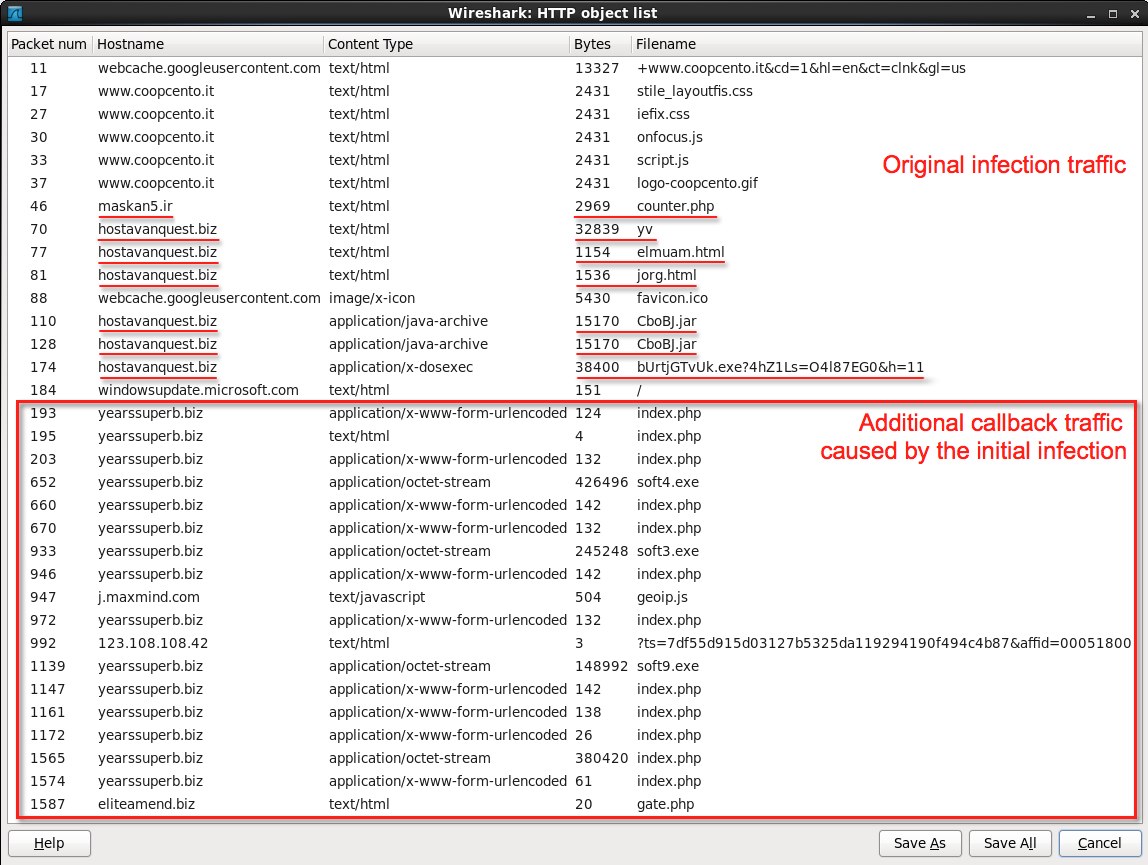This screenshot has width=1148, height=865.
Task: Select the soft3.exe row
Action: [574, 551]
